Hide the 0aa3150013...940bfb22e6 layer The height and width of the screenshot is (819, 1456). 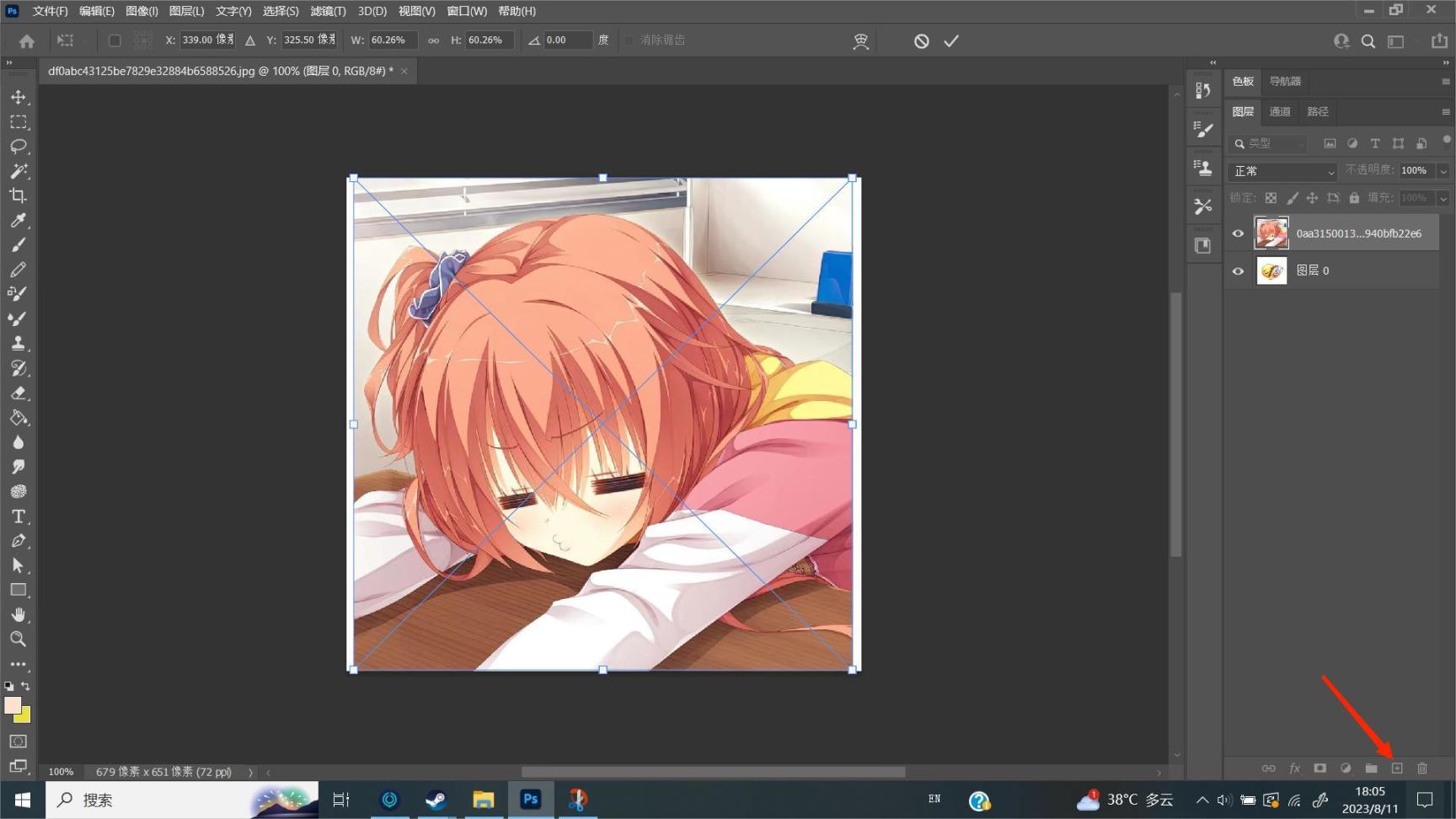tap(1238, 233)
